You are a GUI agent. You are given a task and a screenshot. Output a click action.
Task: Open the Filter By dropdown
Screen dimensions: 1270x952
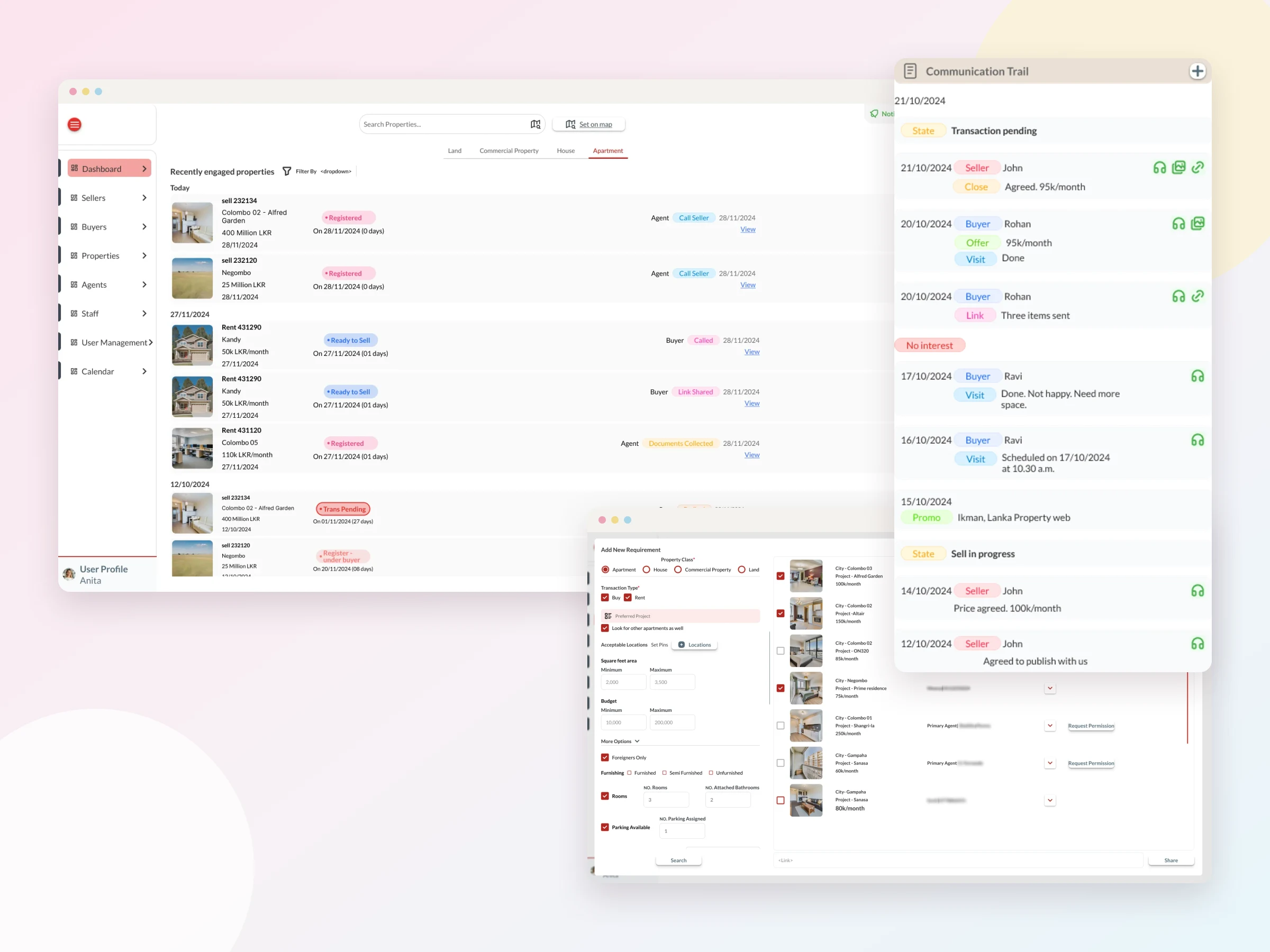(x=336, y=171)
